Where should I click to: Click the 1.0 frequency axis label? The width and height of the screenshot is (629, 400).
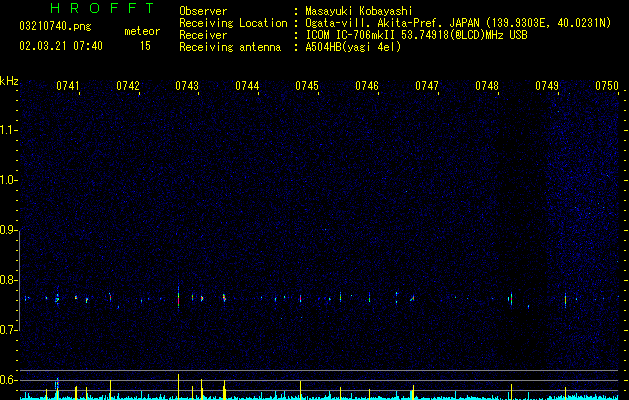point(8,180)
